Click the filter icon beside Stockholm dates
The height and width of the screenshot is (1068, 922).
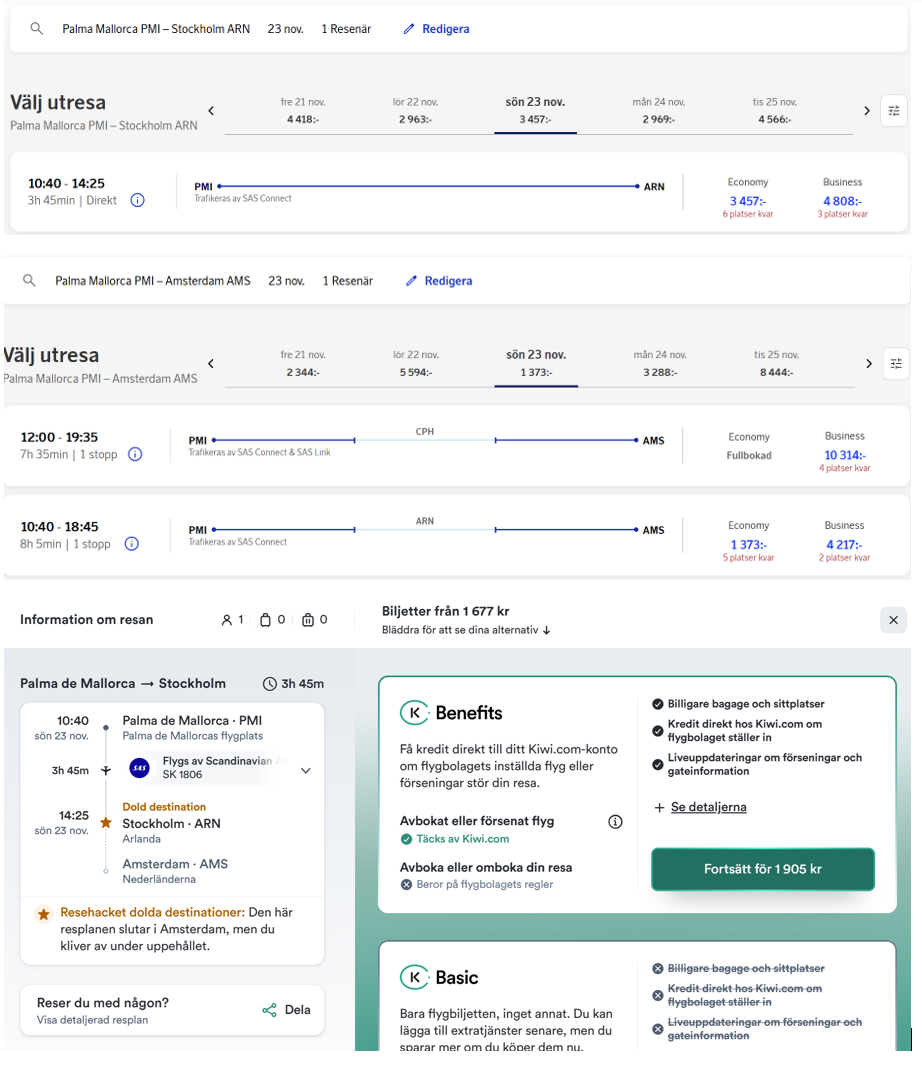893,111
